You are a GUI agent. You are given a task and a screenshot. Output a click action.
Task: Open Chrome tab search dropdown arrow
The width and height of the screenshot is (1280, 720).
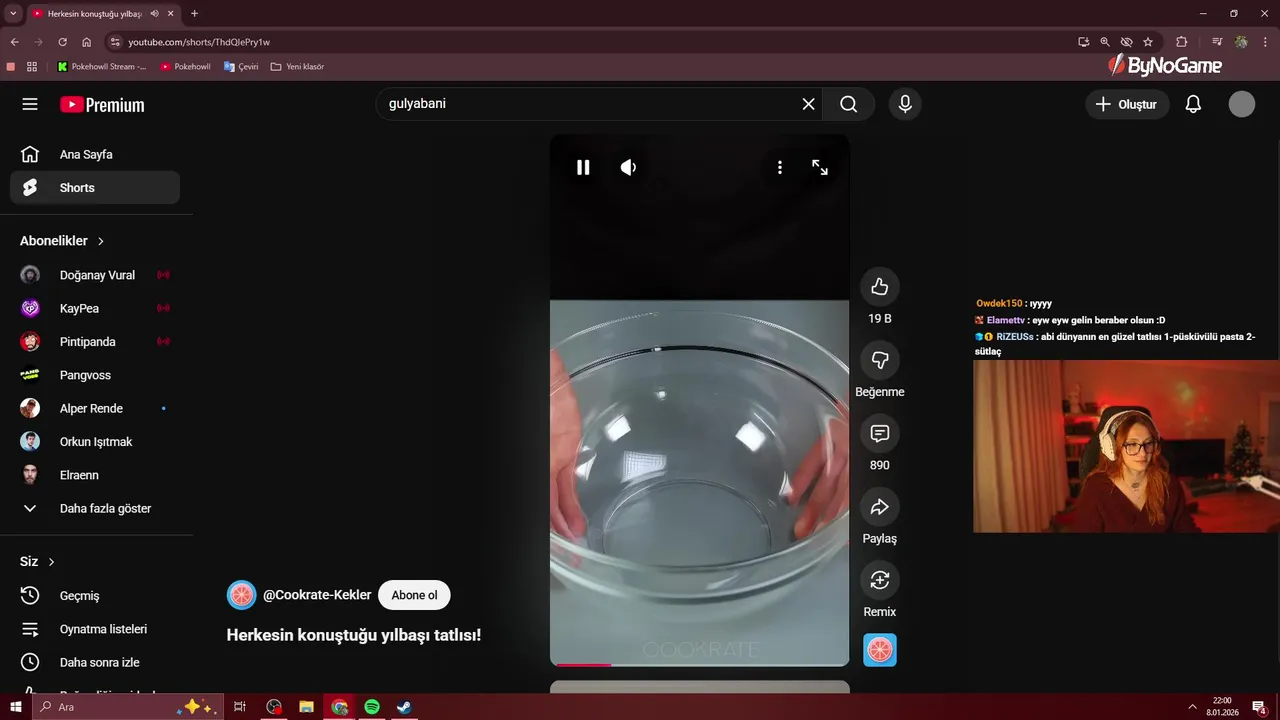[13, 13]
